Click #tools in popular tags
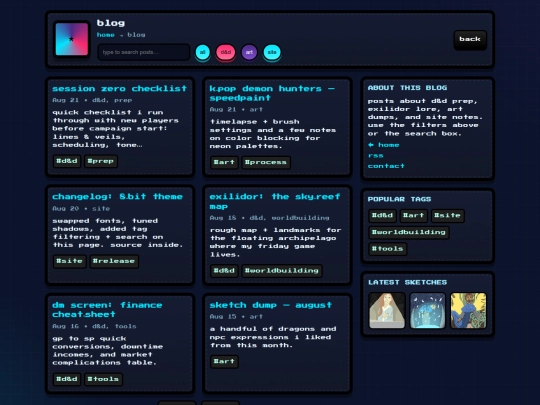 tap(387, 249)
